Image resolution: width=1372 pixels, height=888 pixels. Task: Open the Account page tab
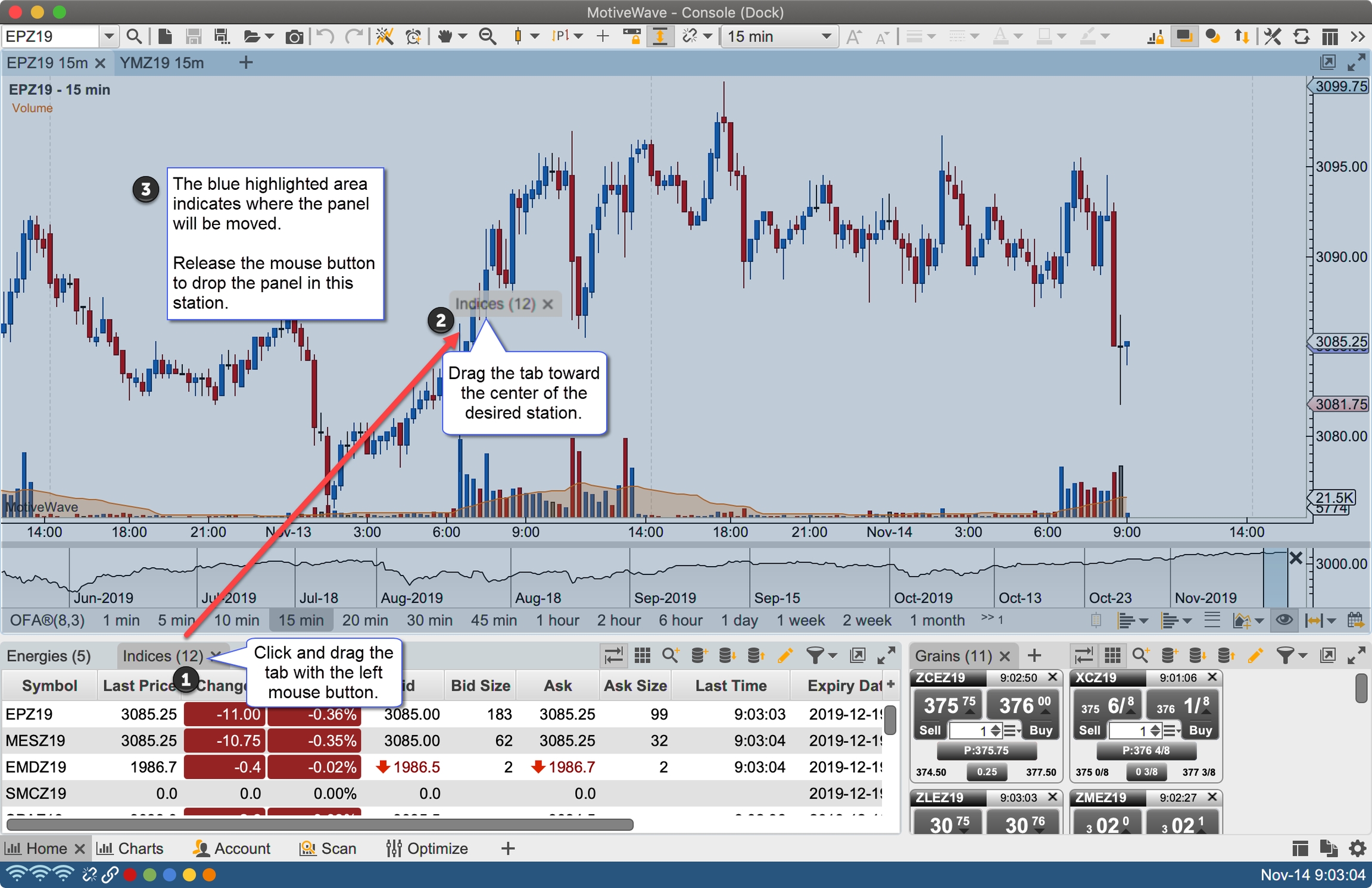(232, 848)
